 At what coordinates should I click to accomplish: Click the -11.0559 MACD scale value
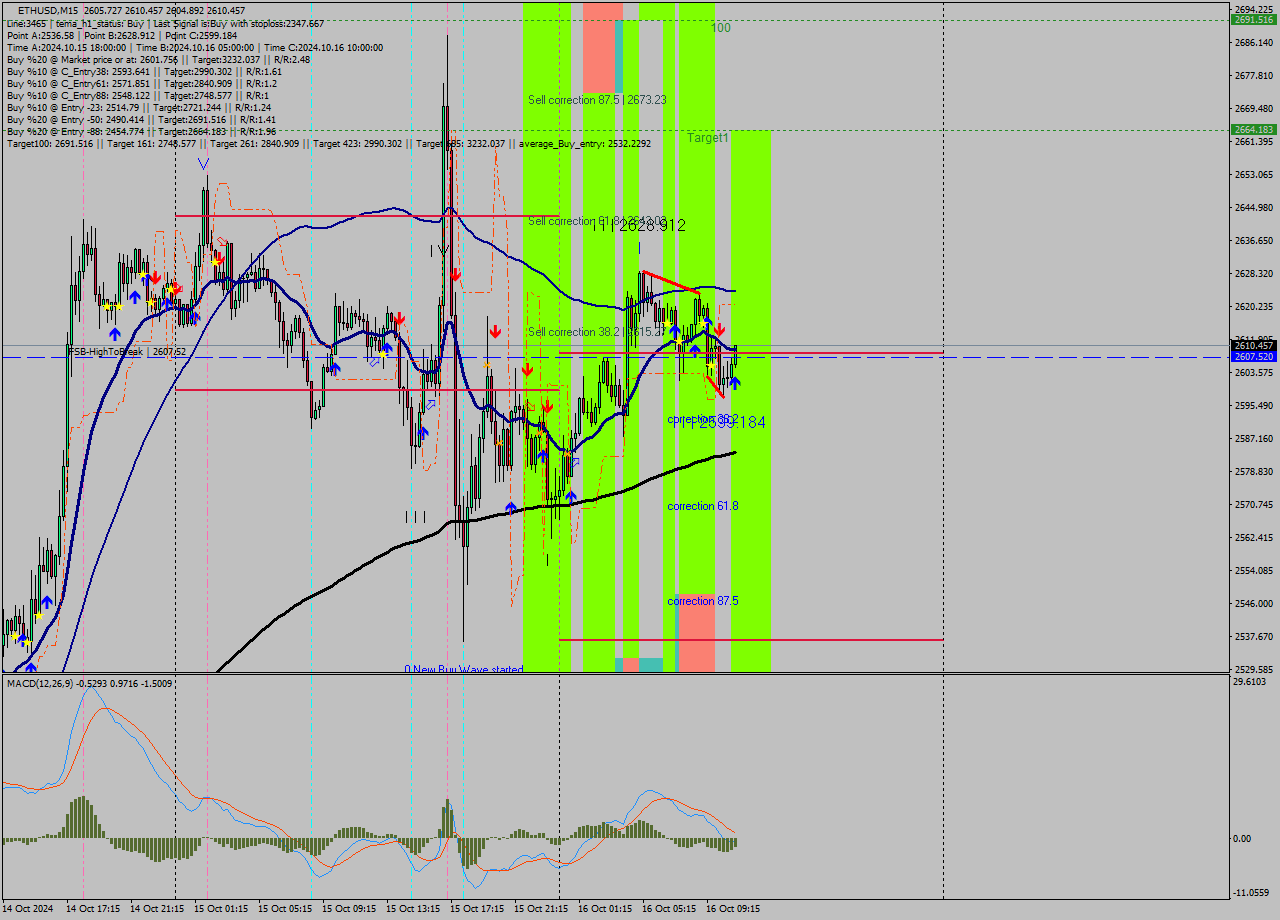[1251, 895]
